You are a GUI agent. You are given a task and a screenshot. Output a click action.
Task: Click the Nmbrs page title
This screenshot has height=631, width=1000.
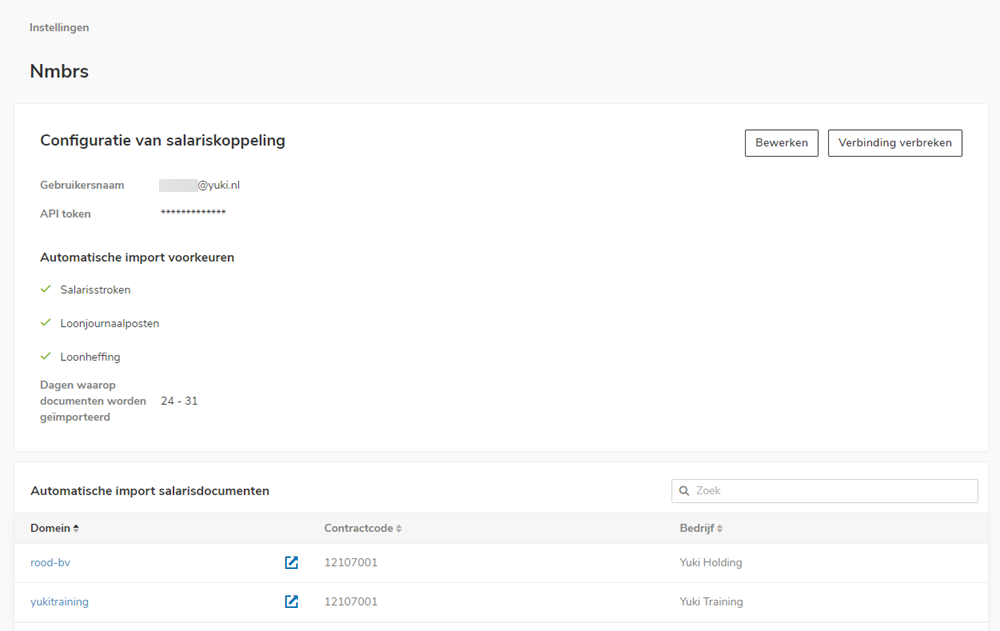click(x=59, y=71)
